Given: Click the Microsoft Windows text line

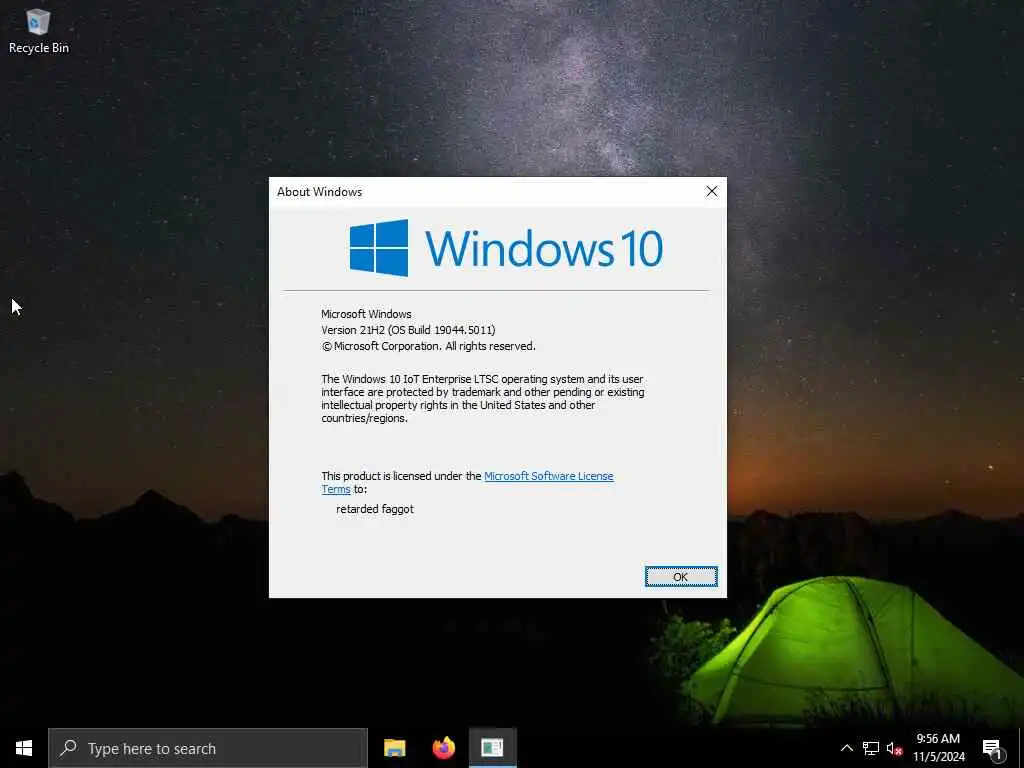Looking at the screenshot, I should 366,314.
